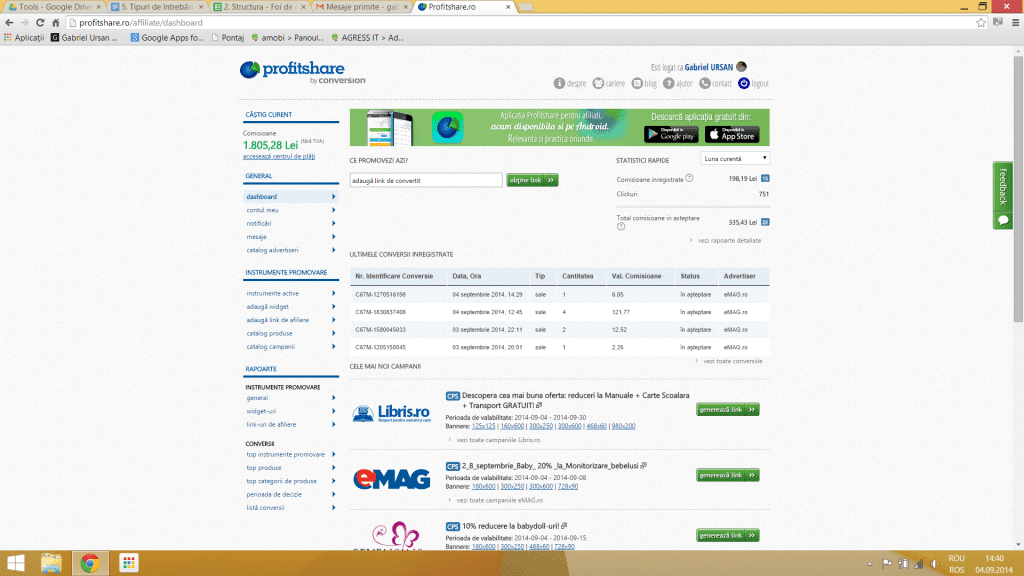Click the Android app promo banner
Viewport: 1024px width, 576px height.
coord(560,127)
